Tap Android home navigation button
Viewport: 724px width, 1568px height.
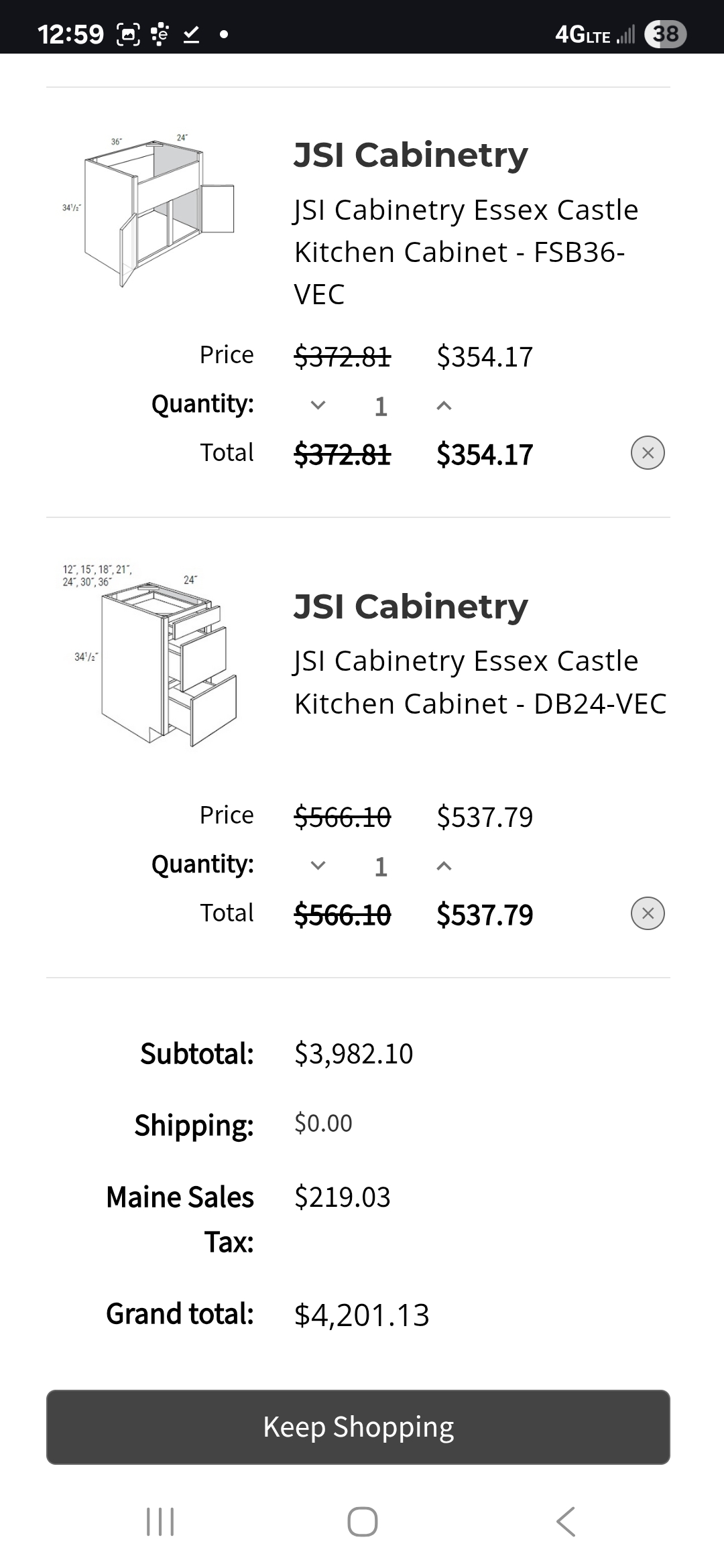(363, 1521)
